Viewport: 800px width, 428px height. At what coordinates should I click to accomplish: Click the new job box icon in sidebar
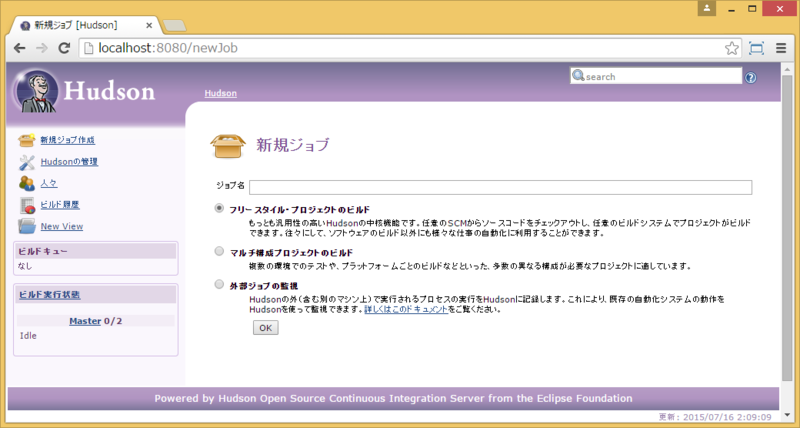point(27,140)
